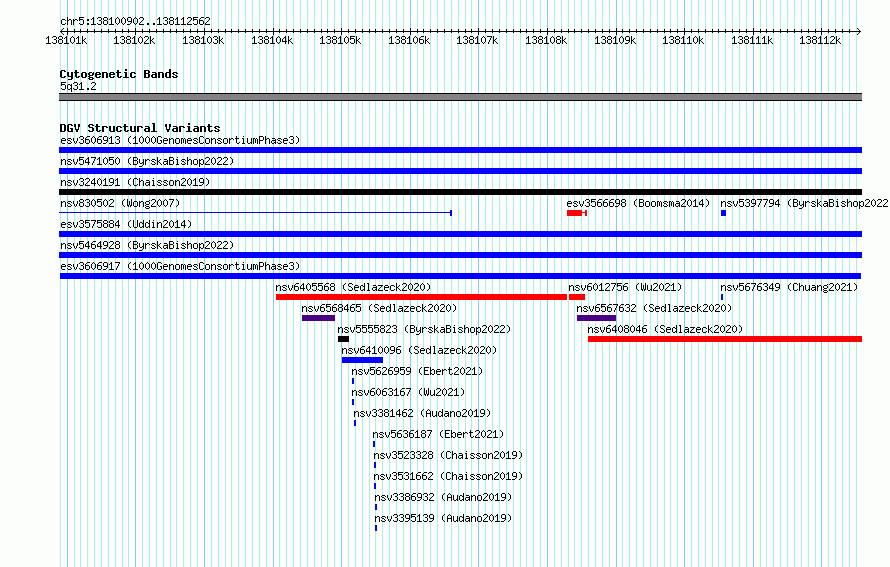Click the black bar under nsv3240191

(460, 192)
